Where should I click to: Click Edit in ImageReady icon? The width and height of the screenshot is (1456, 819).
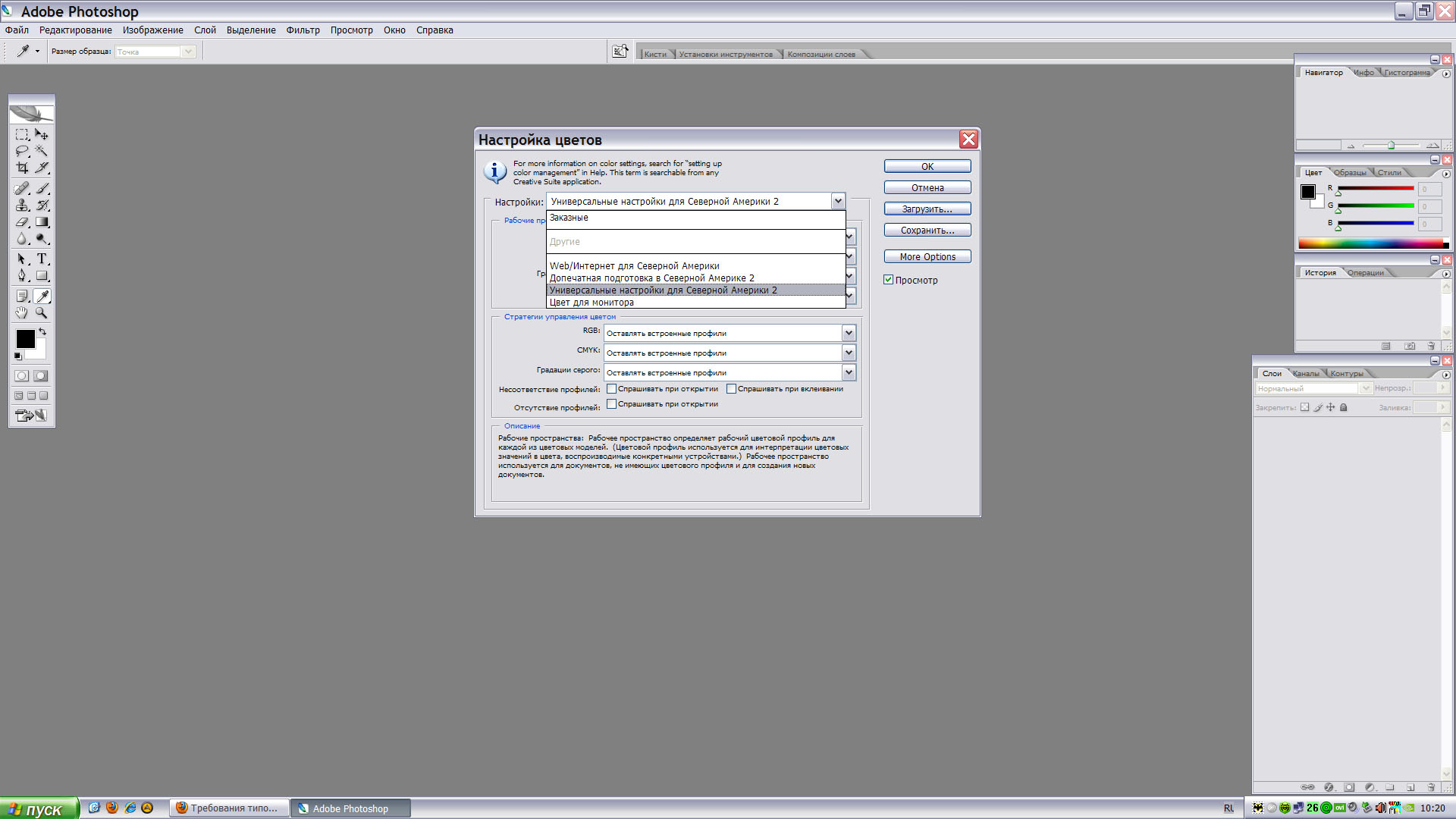pos(31,416)
